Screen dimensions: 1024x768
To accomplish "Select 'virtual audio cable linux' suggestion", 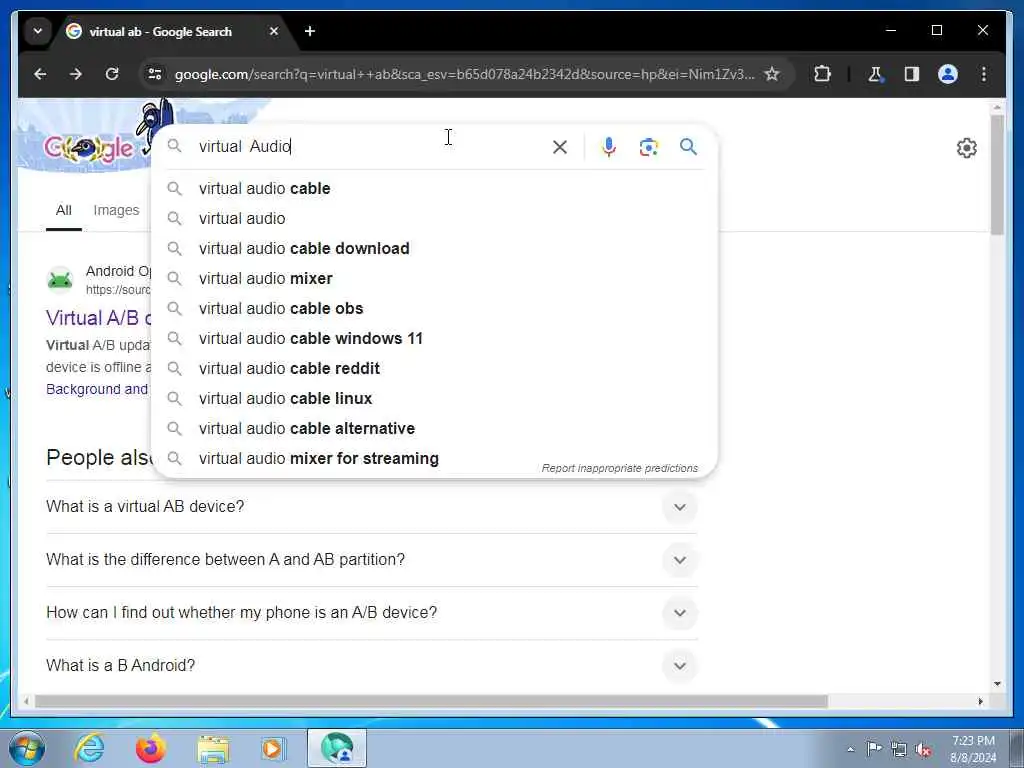I will coord(434,399).
